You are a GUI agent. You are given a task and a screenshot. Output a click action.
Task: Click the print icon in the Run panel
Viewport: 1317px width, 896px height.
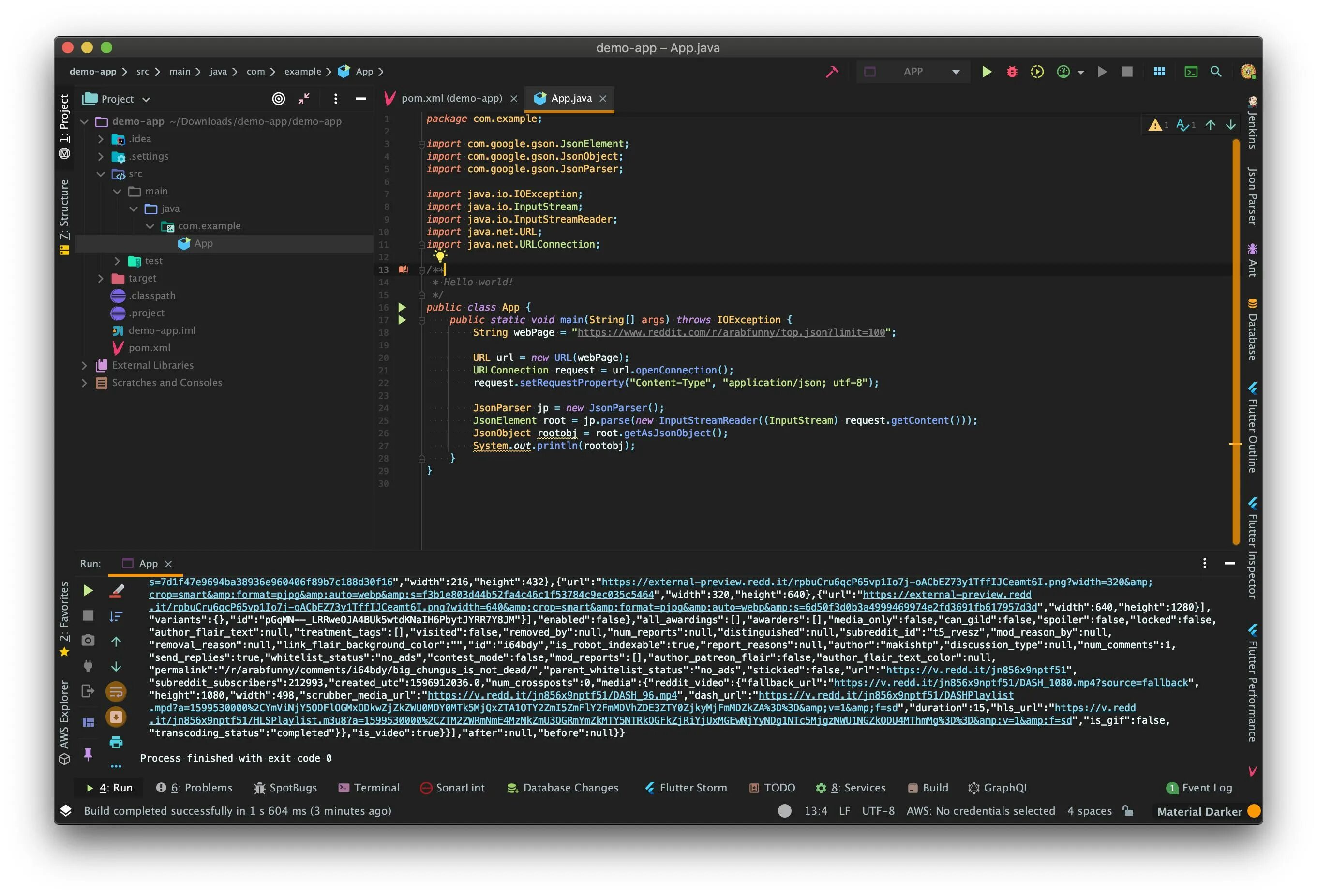116,742
